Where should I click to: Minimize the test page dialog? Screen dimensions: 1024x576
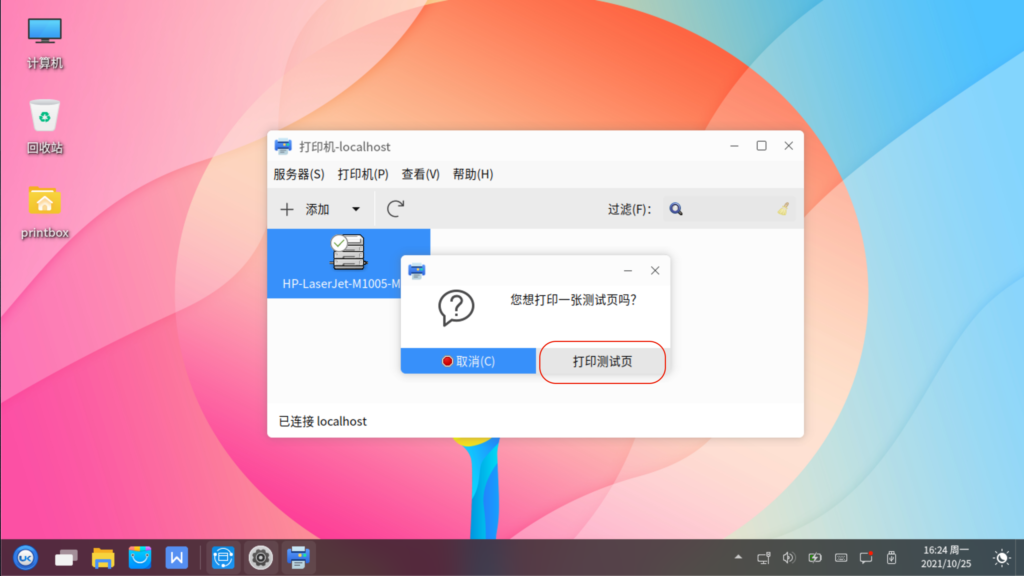[x=628, y=270]
